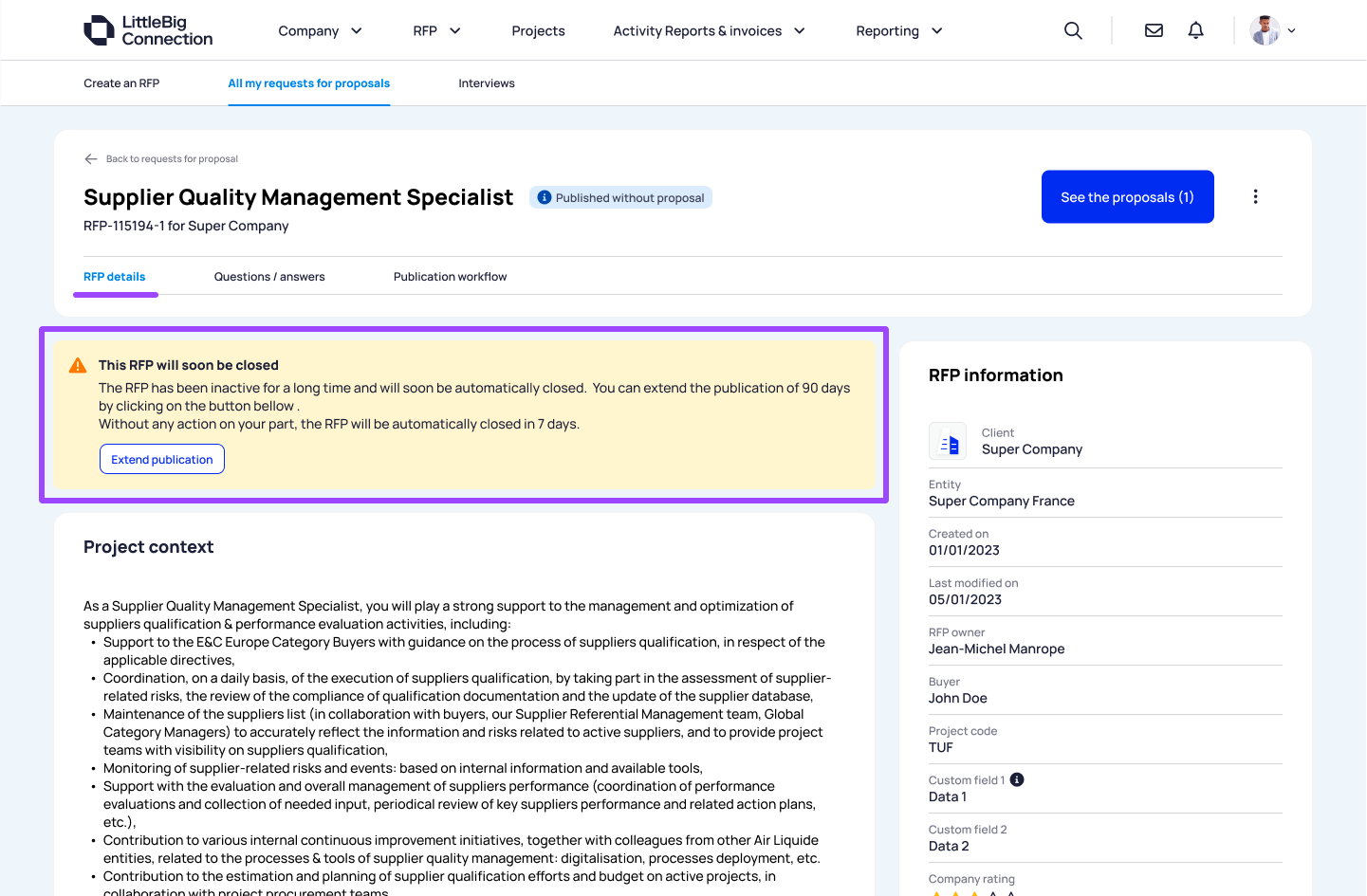Select the RFP details tab
The height and width of the screenshot is (896, 1367).
tap(115, 277)
